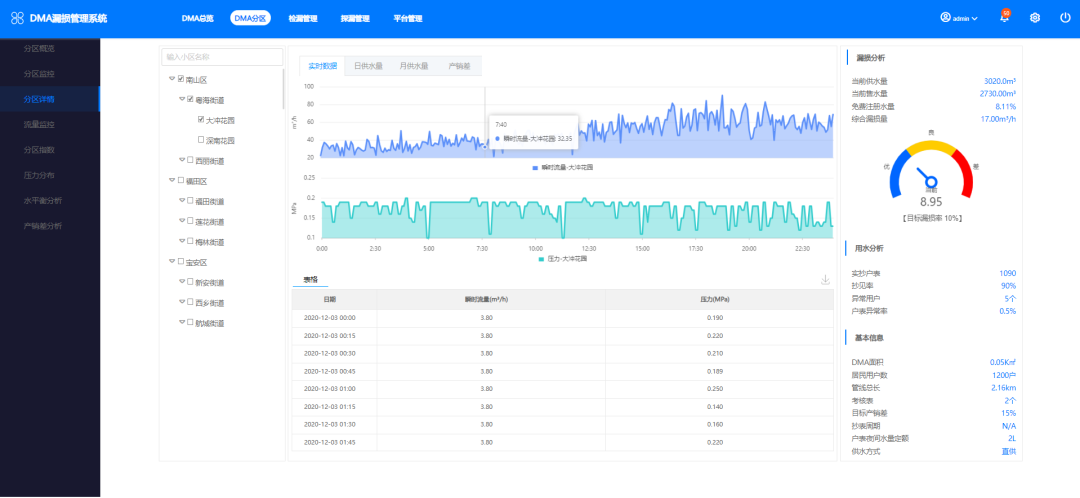Select DMA分区 top navigation item
This screenshot has height=498, width=1080.
pyautogui.click(x=250, y=19)
